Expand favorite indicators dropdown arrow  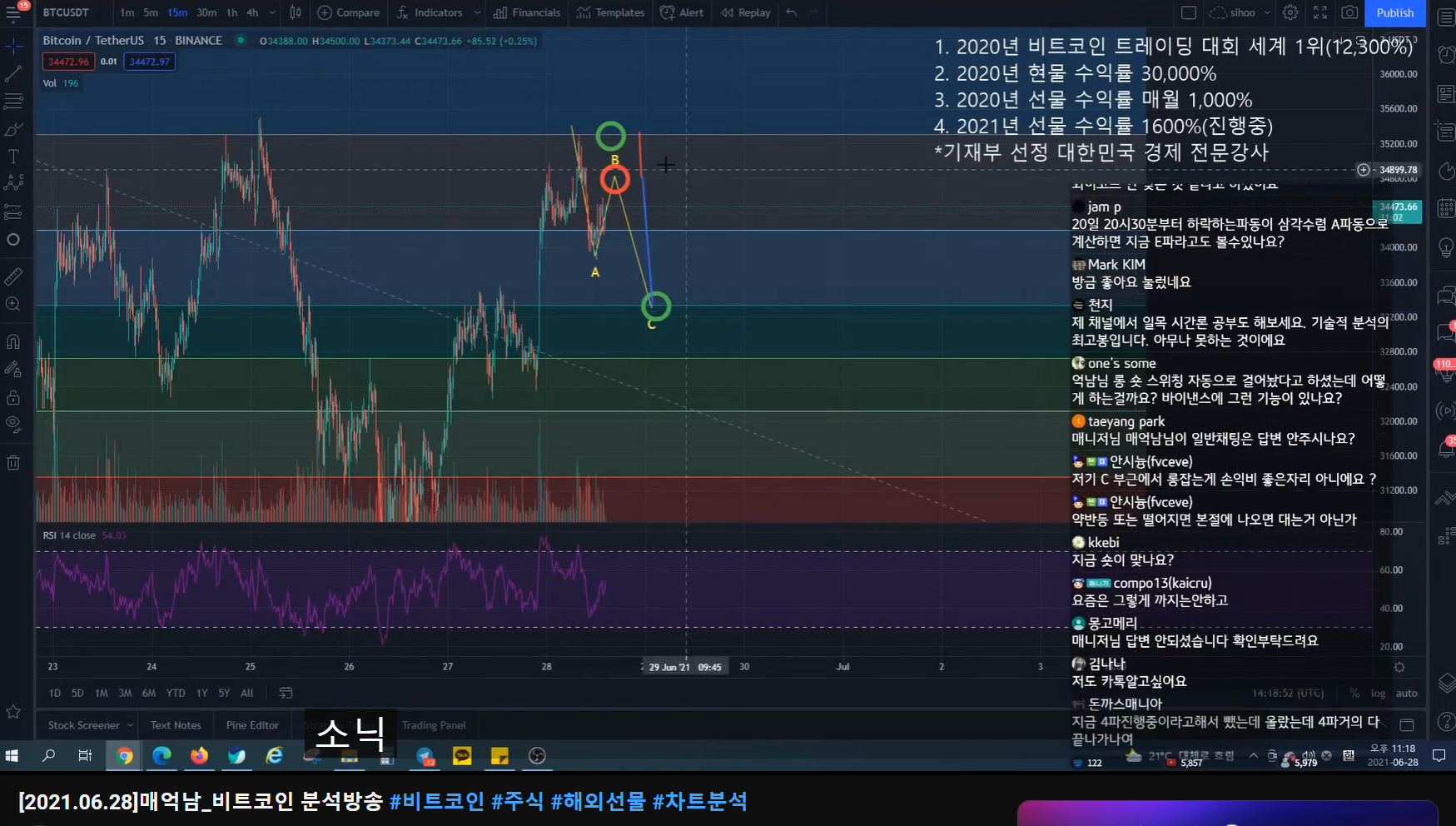pyautogui.click(x=477, y=12)
